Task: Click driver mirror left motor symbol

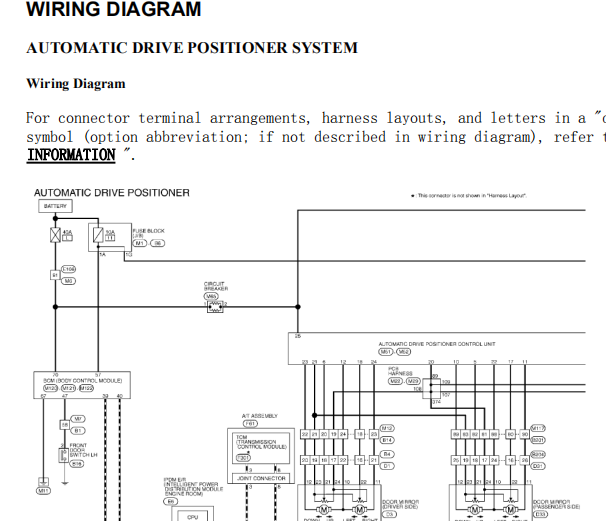Action: coord(324,510)
